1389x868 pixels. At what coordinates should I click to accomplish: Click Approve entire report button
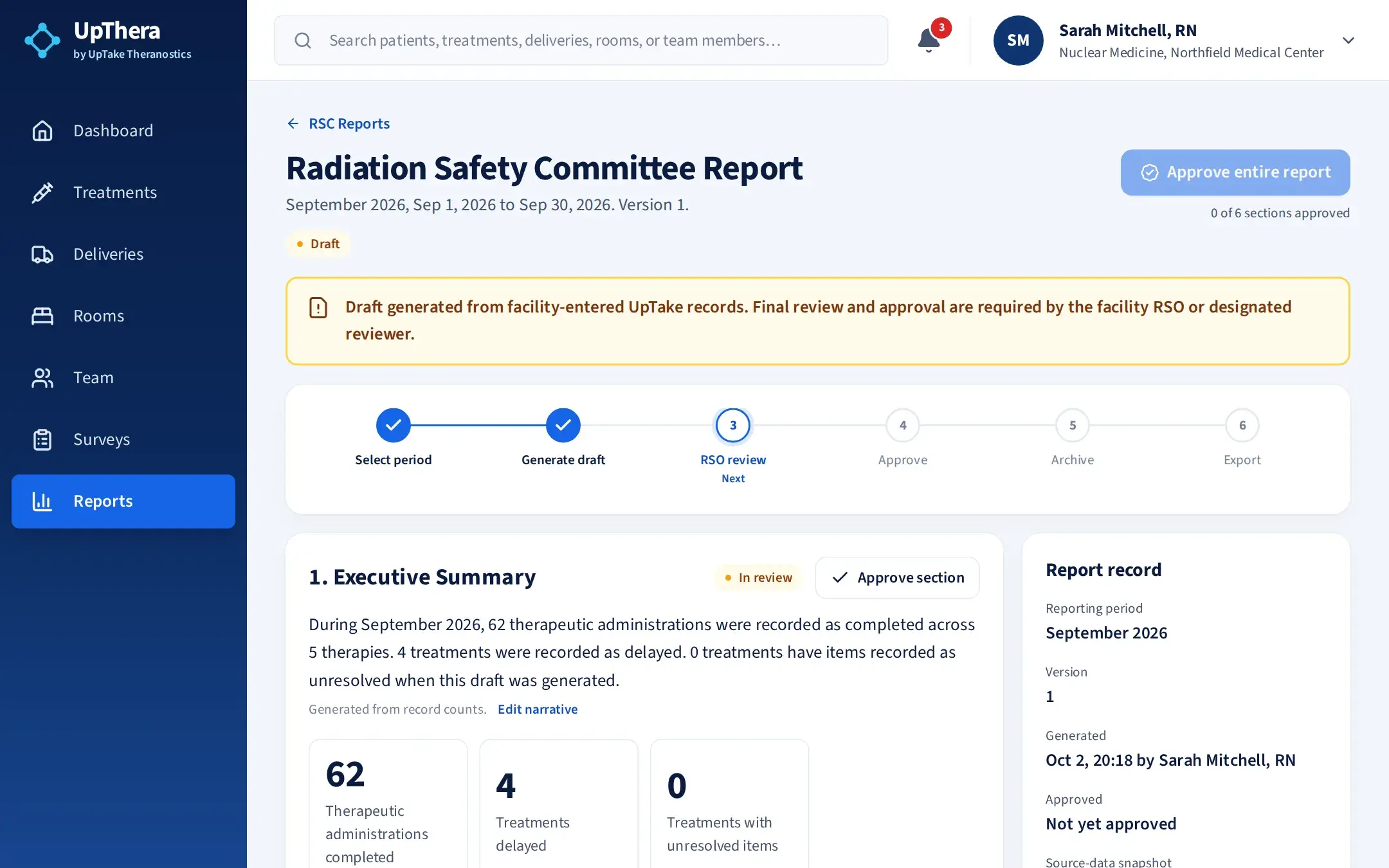[1235, 172]
